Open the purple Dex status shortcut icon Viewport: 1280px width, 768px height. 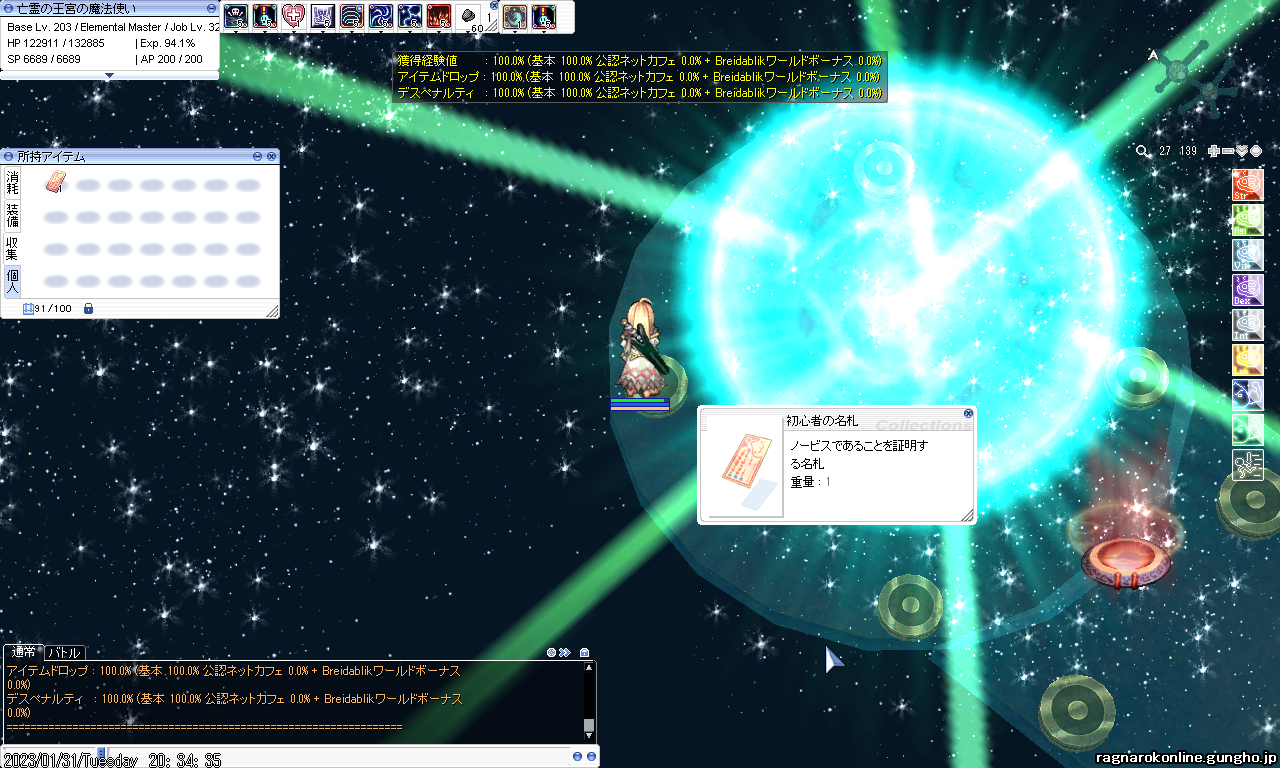(x=1248, y=290)
